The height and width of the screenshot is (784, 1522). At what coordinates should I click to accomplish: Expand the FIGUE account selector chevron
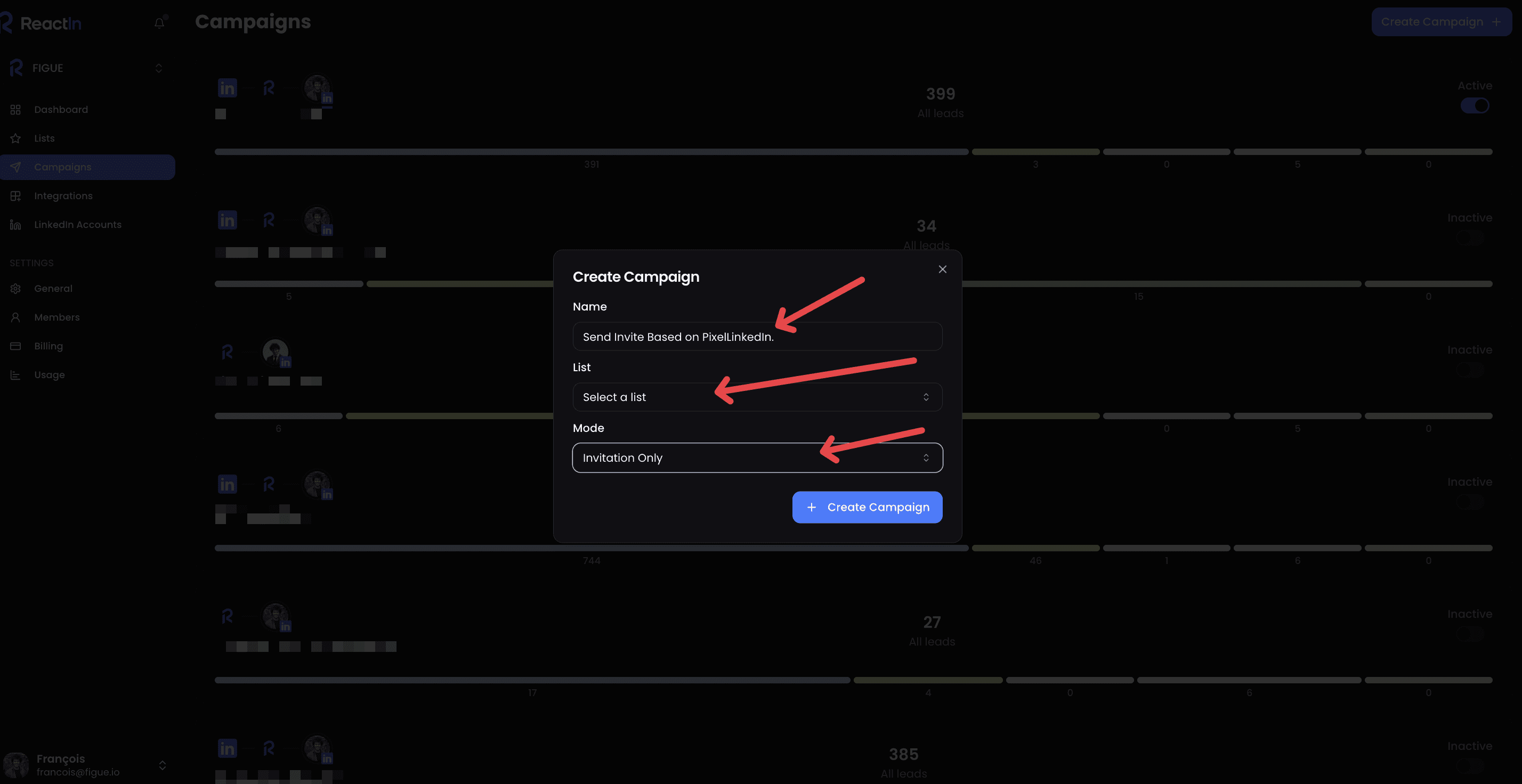[157, 69]
